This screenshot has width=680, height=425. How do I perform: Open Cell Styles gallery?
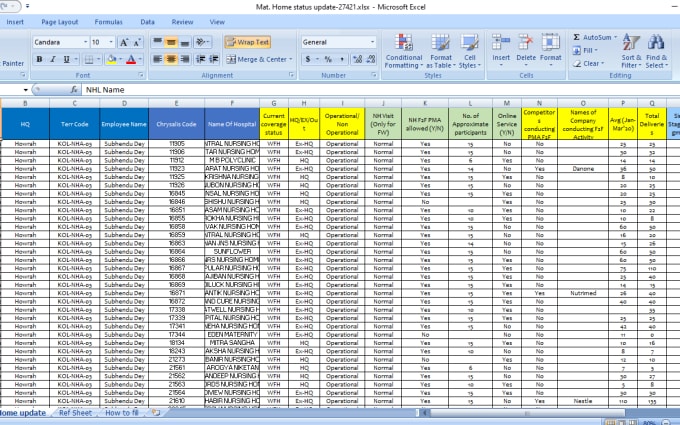(470, 52)
